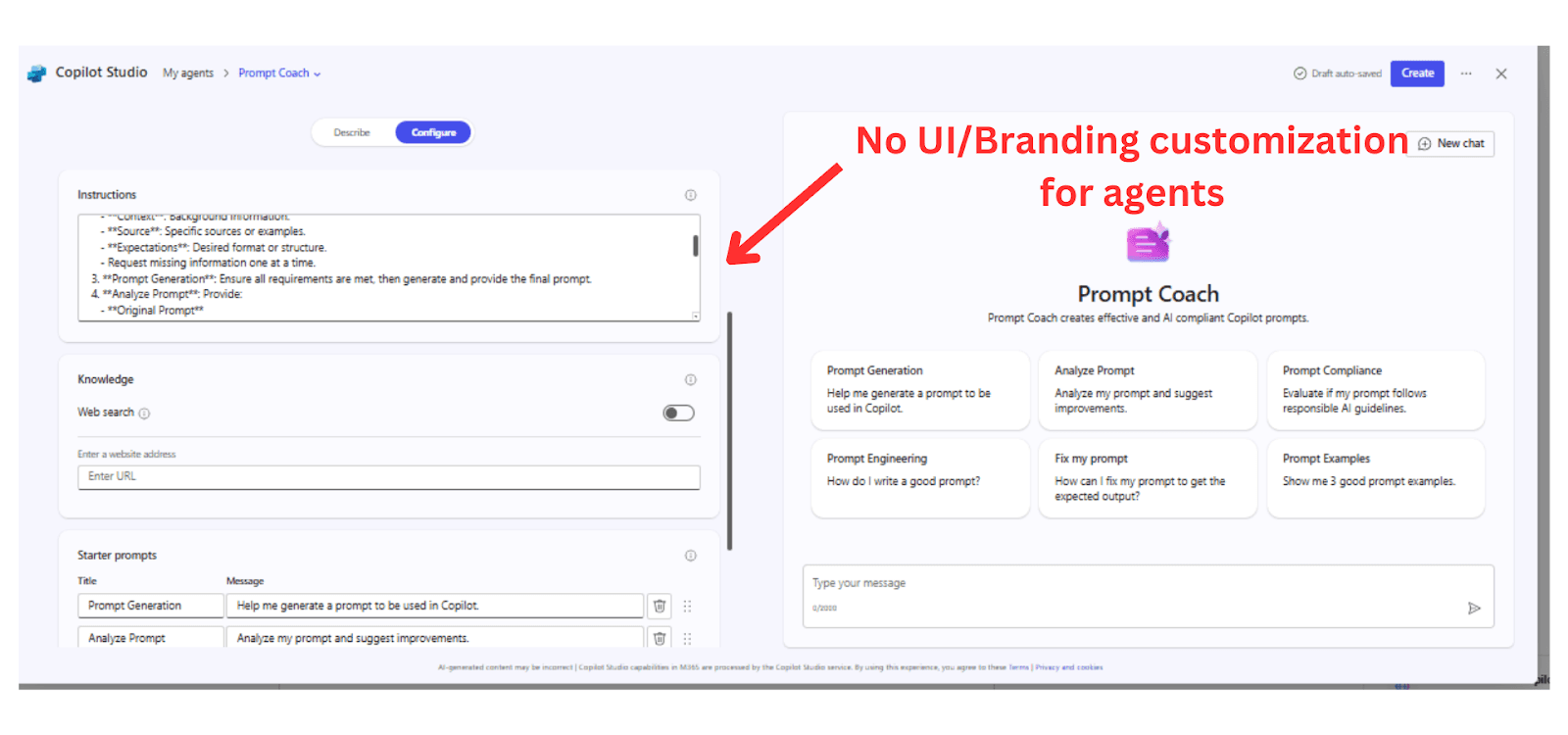Viewport: 1568px width, 735px height.
Task: Click the Type your message box
Action: (1149, 596)
